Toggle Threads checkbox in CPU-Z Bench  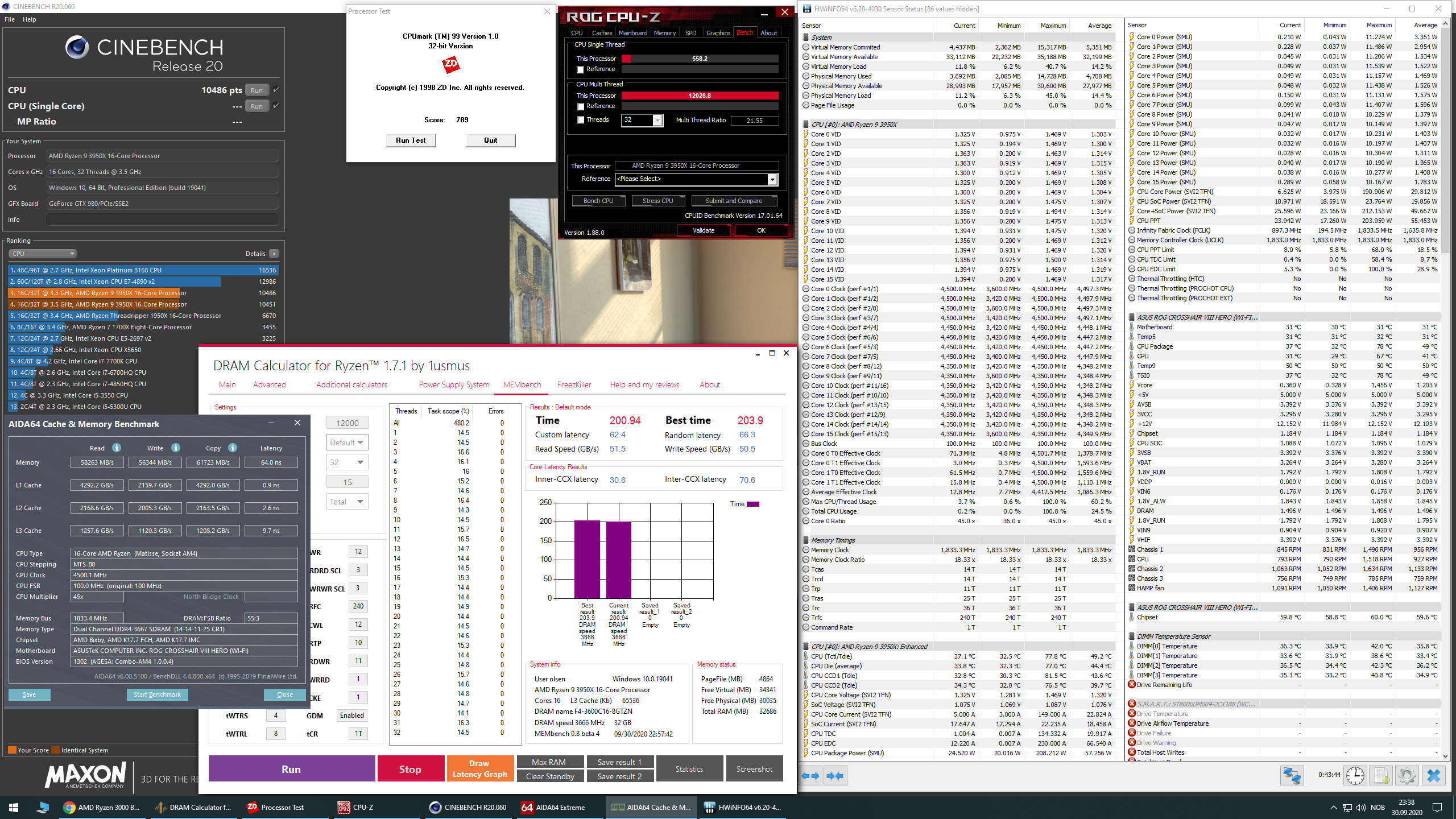point(580,120)
